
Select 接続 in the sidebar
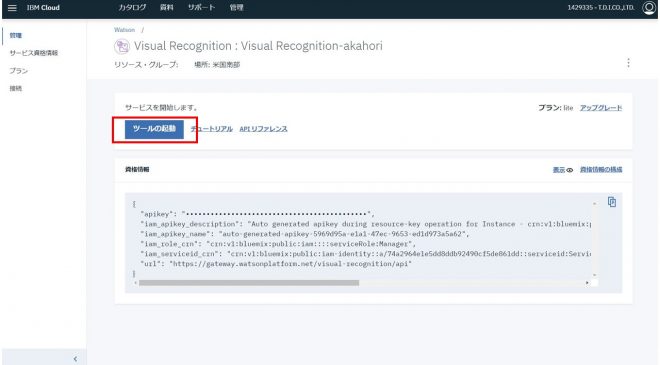(16, 88)
